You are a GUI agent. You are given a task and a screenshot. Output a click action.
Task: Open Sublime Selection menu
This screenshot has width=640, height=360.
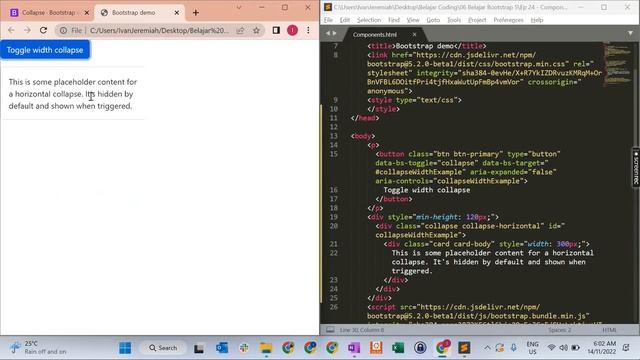(369, 20)
